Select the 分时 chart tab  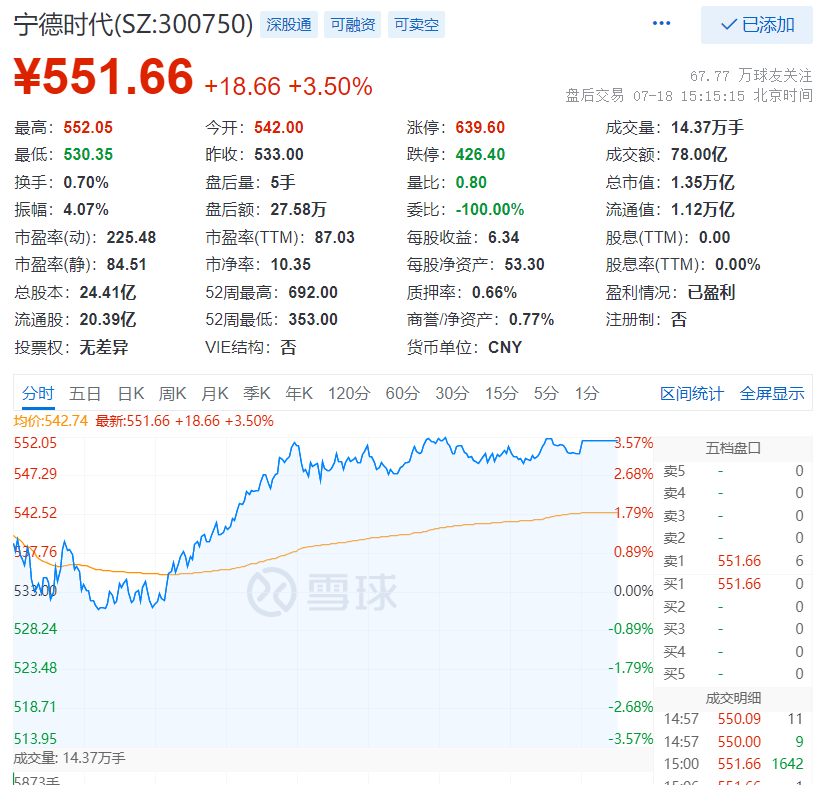click(38, 393)
